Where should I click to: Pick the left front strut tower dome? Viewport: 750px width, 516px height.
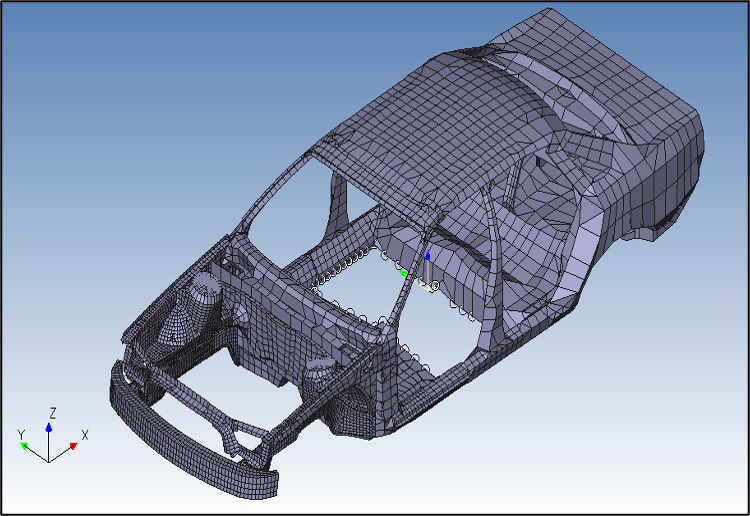pos(203,292)
